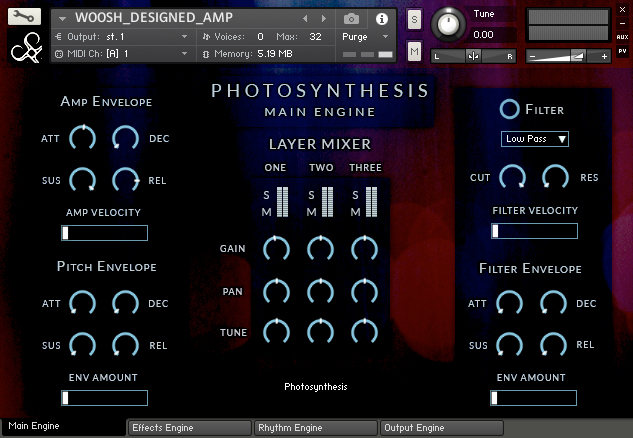Click the Tune knob

pyautogui.click(x=448, y=24)
